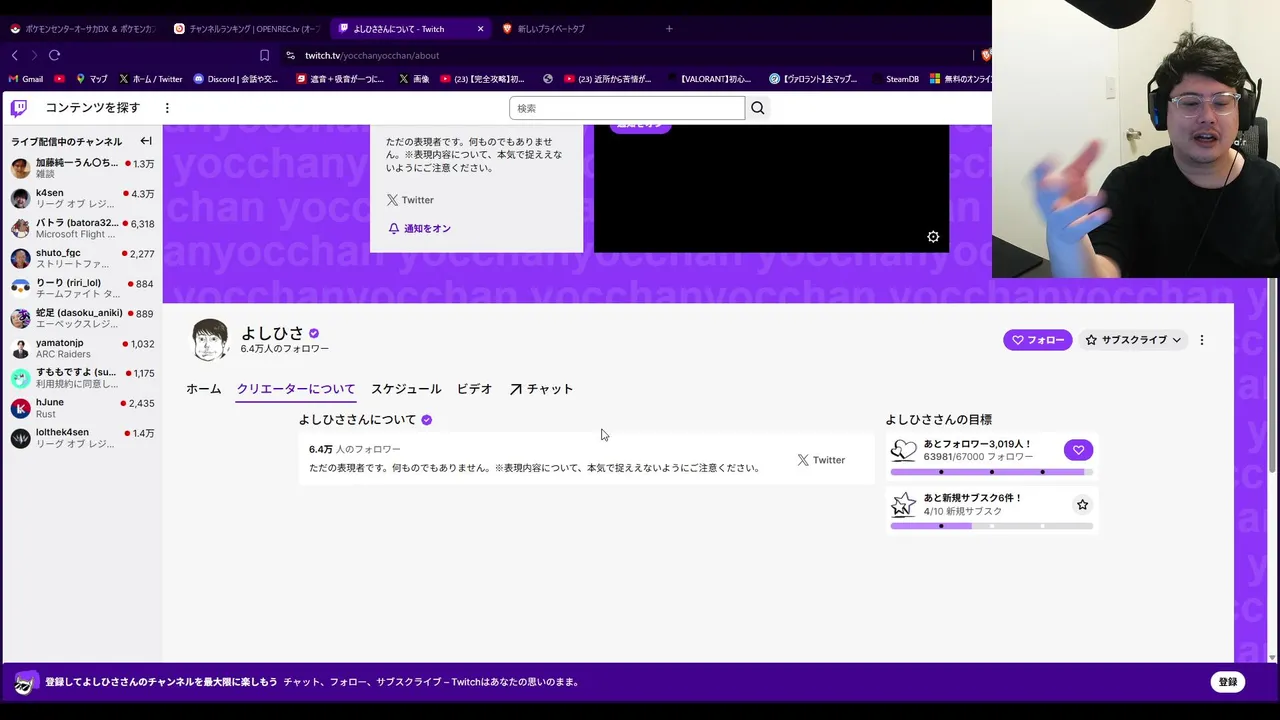Open hJune Rust channel
Viewport: 1280px width, 720px height.
coord(81,408)
